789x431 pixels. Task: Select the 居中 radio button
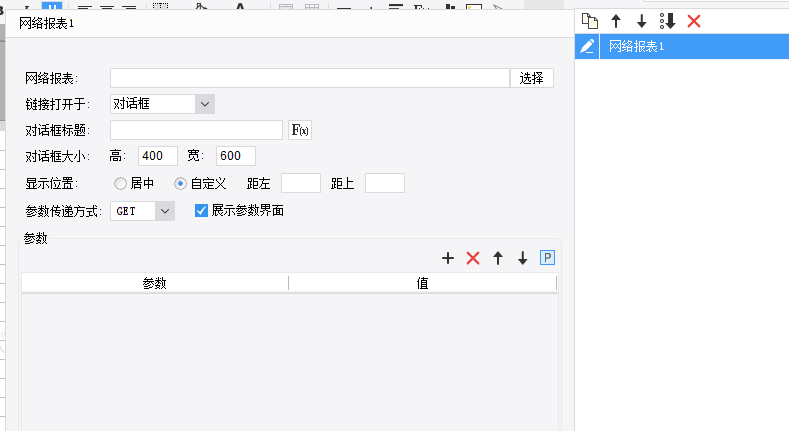pyautogui.click(x=120, y=184)
